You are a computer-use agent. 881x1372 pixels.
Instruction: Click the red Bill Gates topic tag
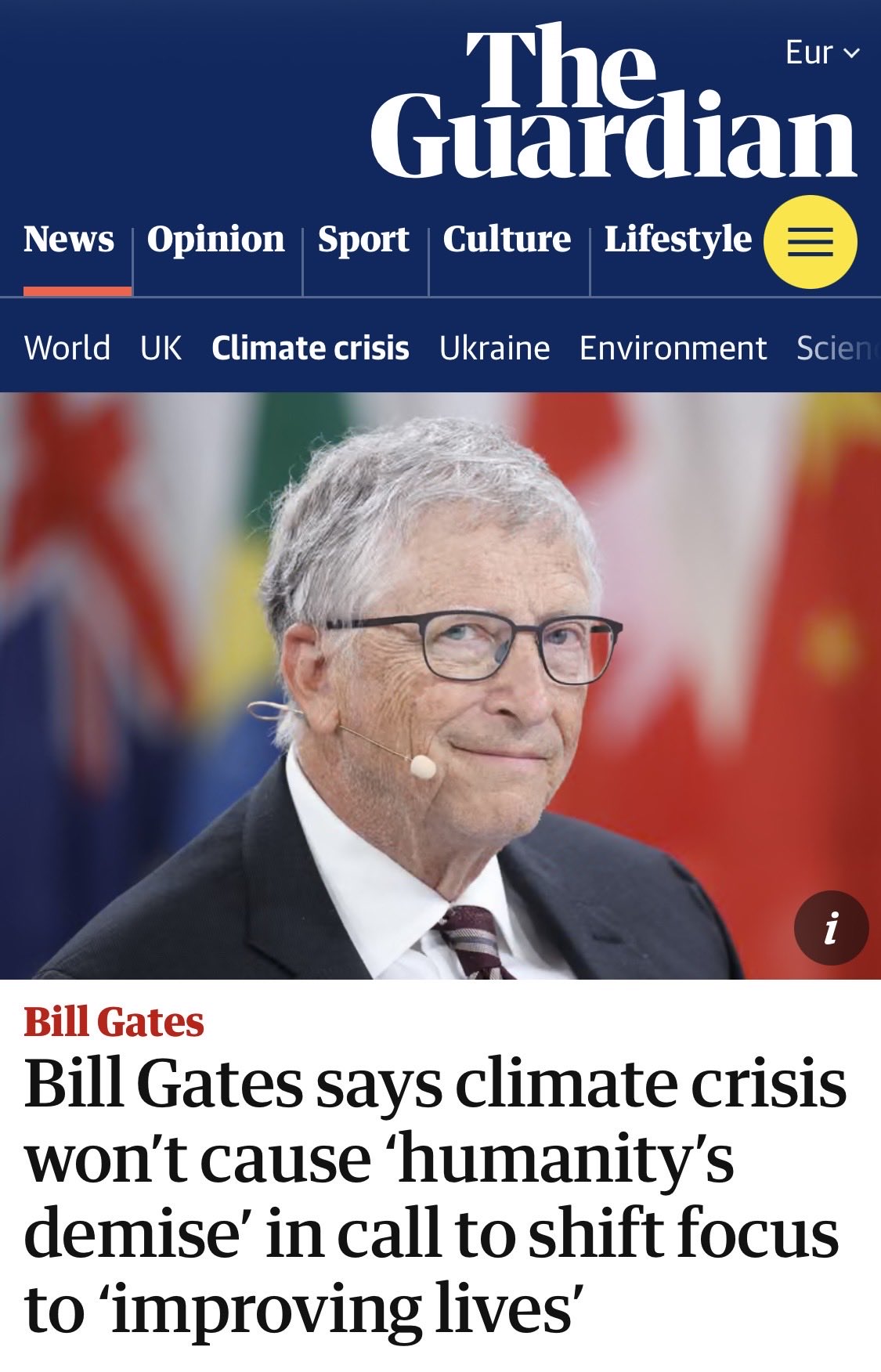[114, 1022]
